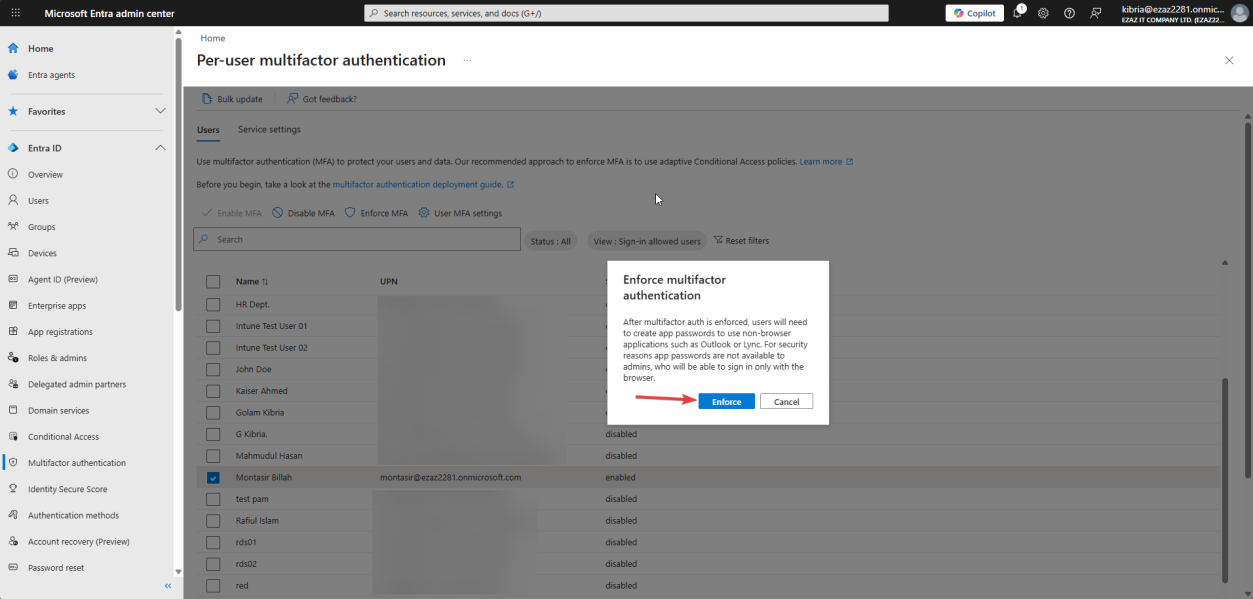Cancel the Enforce multifactor authentication dialog

point(786,401)
